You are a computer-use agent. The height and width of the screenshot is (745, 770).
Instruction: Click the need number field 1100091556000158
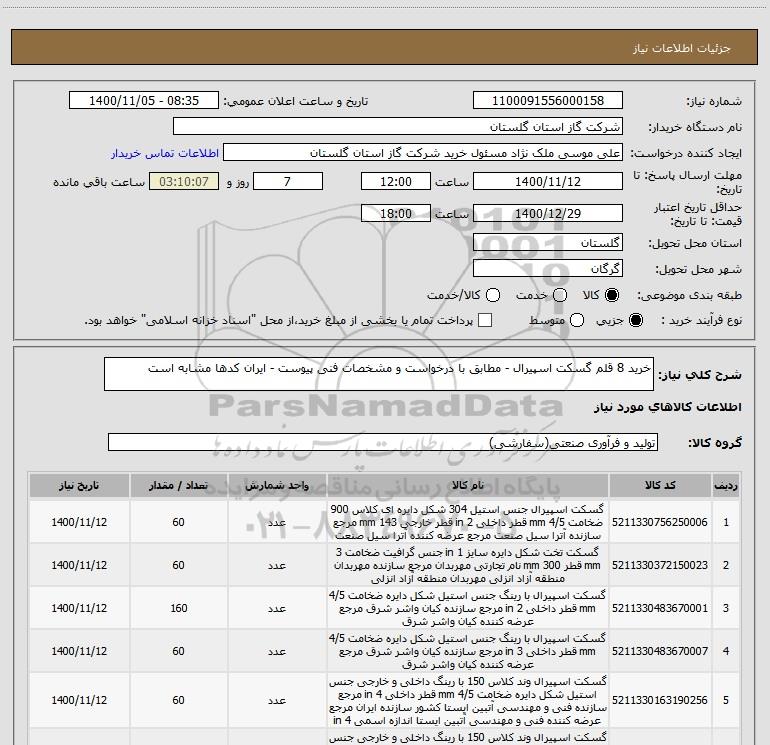pyautogui.click(x=548, y=101)
